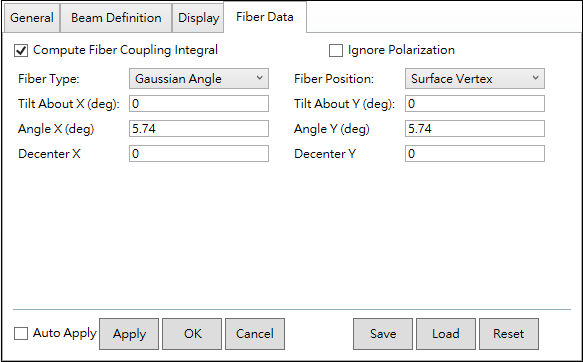Click the Fiber Data tab
The height and width of the screenshot is (362, 583).
tap(265, 17)
